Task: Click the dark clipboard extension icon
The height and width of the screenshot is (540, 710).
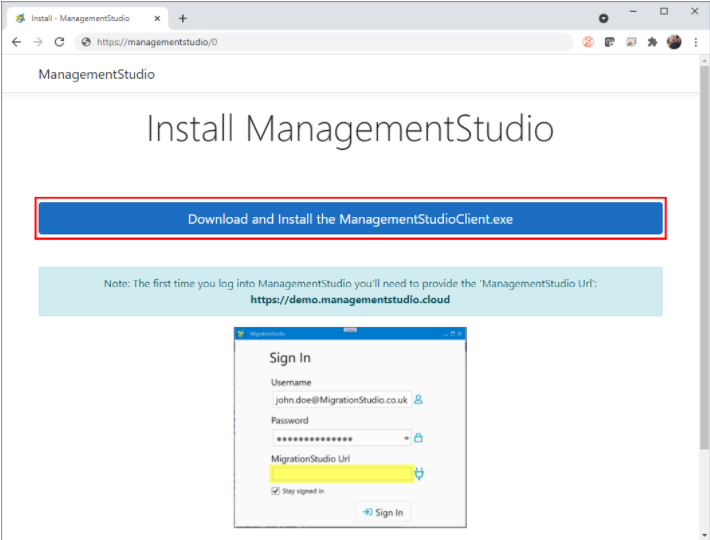Action: point(609,42)
